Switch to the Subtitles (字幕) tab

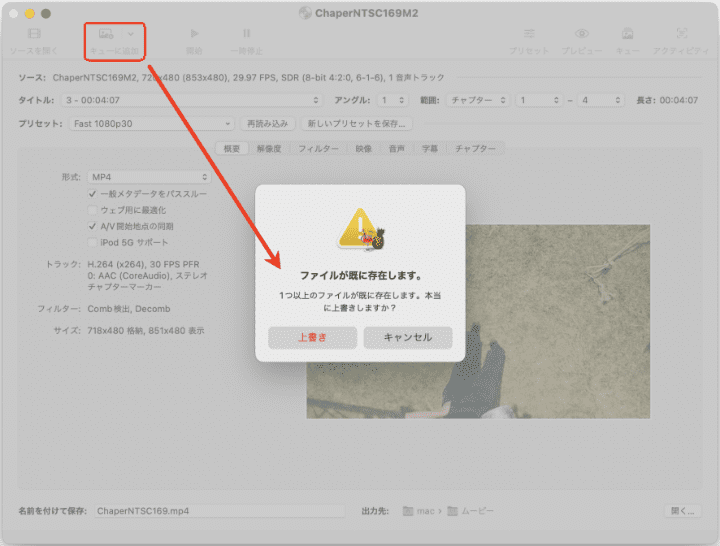tap(428, 148)
